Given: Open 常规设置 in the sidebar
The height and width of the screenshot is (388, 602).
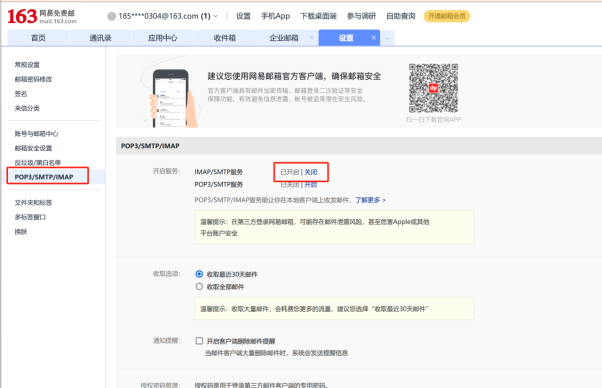Looking at the screenshot, I should tap(27, 64).
